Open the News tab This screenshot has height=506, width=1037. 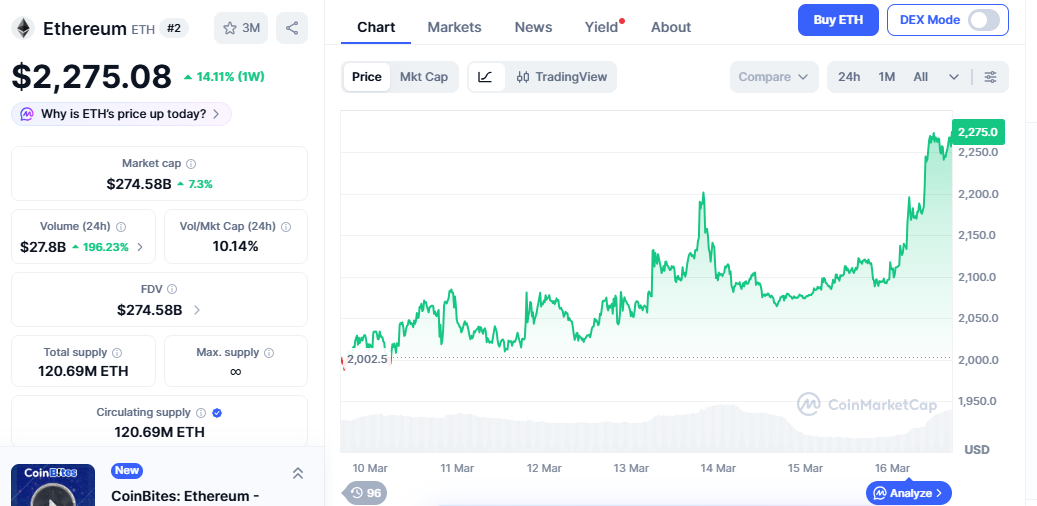click(533, 27)
